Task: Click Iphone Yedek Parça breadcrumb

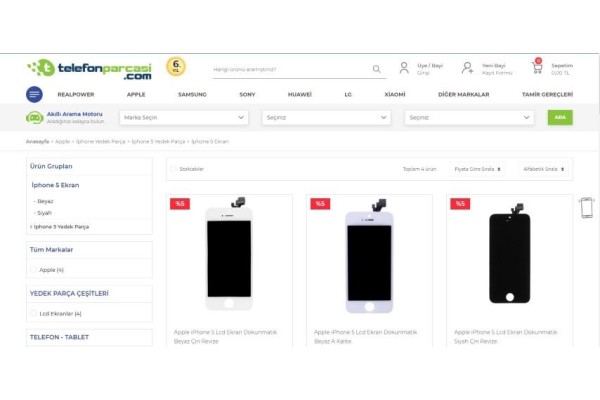Action: click(101, 142)
